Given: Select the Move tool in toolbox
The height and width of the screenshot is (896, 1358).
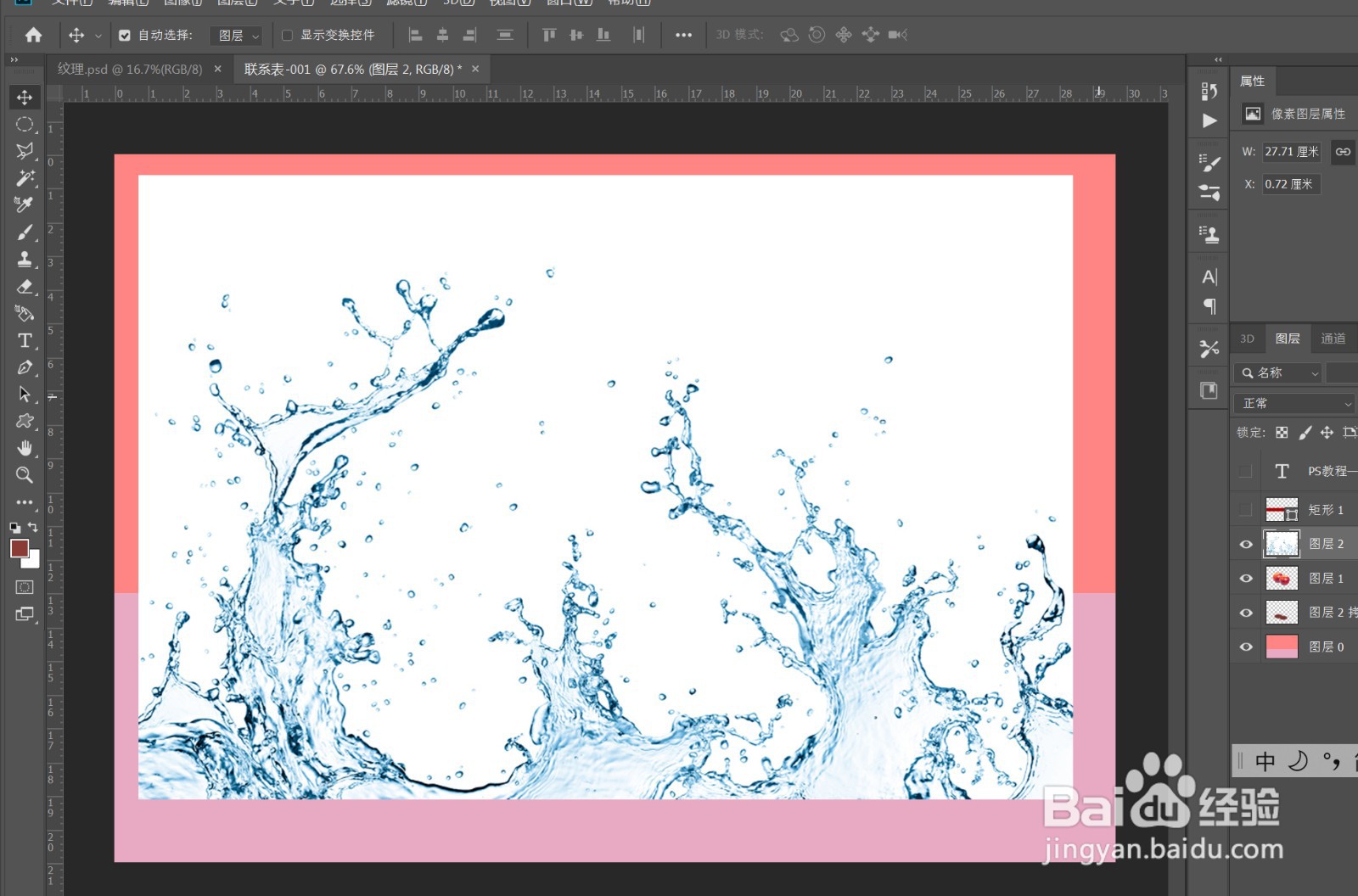Looking at the screenshot, I should click(25, 97).
